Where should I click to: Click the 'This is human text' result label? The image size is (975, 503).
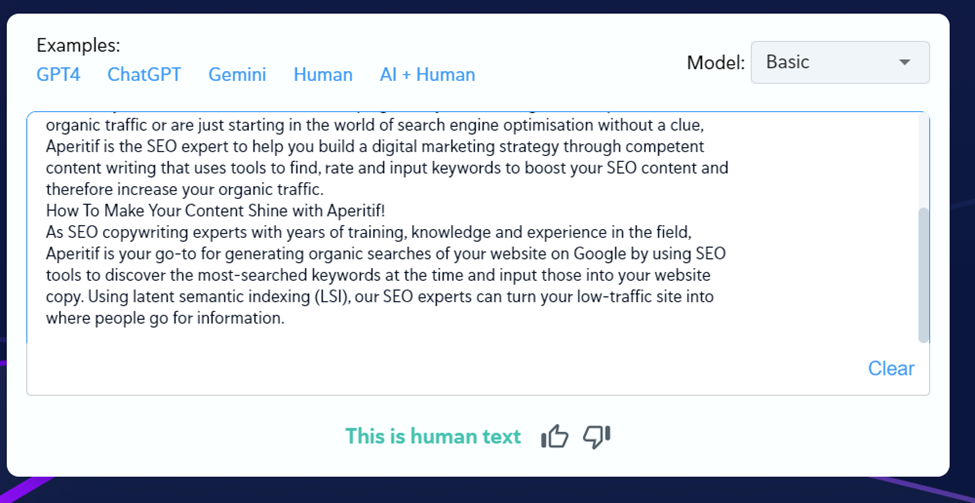coord(433,436)
